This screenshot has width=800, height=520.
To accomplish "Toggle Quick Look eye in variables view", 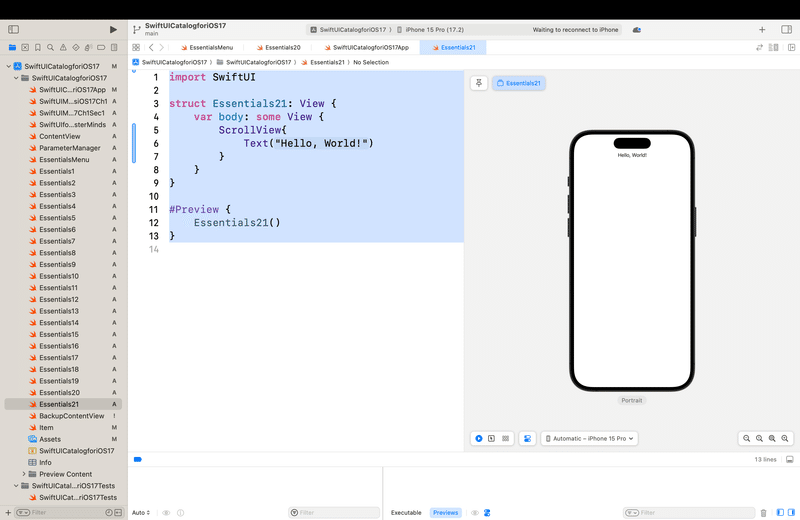I will coord(166,513).
